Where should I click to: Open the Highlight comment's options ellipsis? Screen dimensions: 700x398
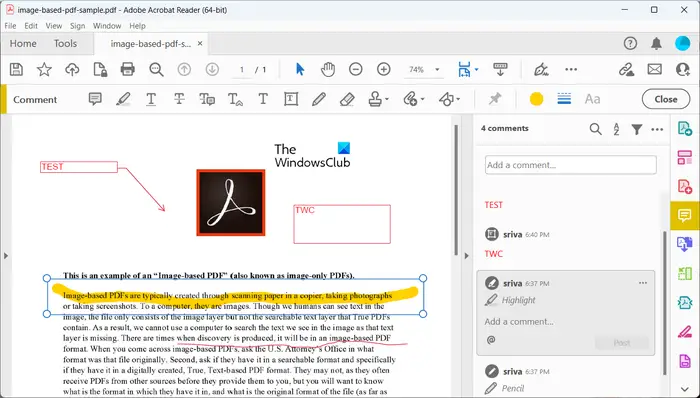642,283
